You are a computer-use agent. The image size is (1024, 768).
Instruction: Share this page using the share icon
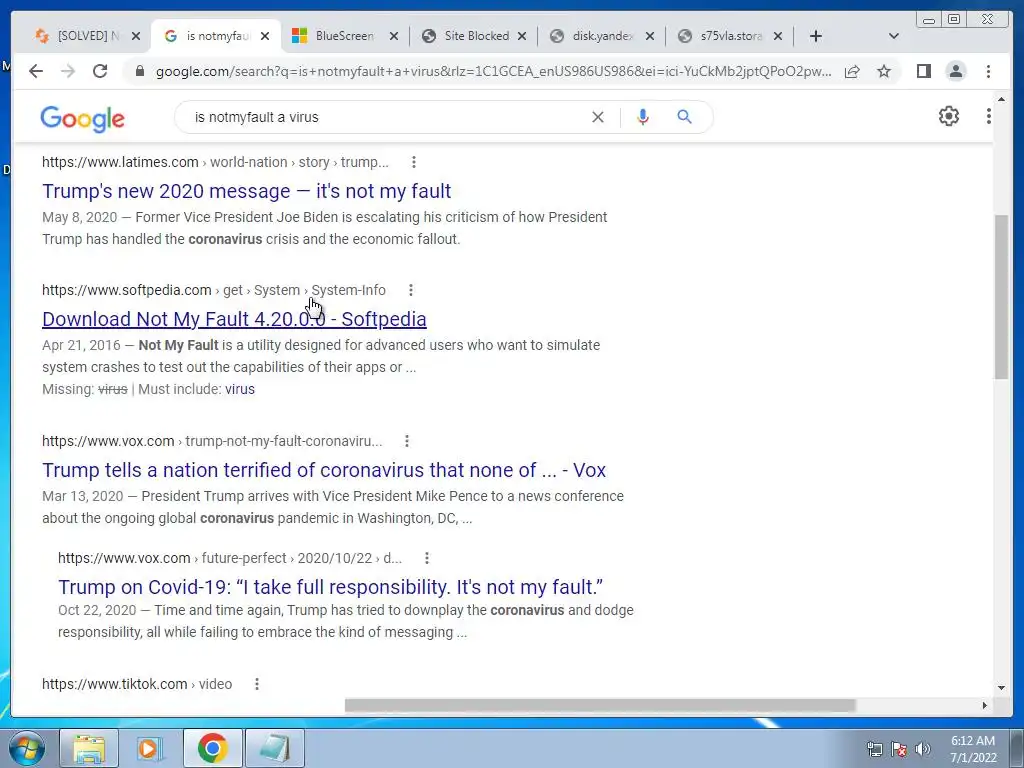852,71
